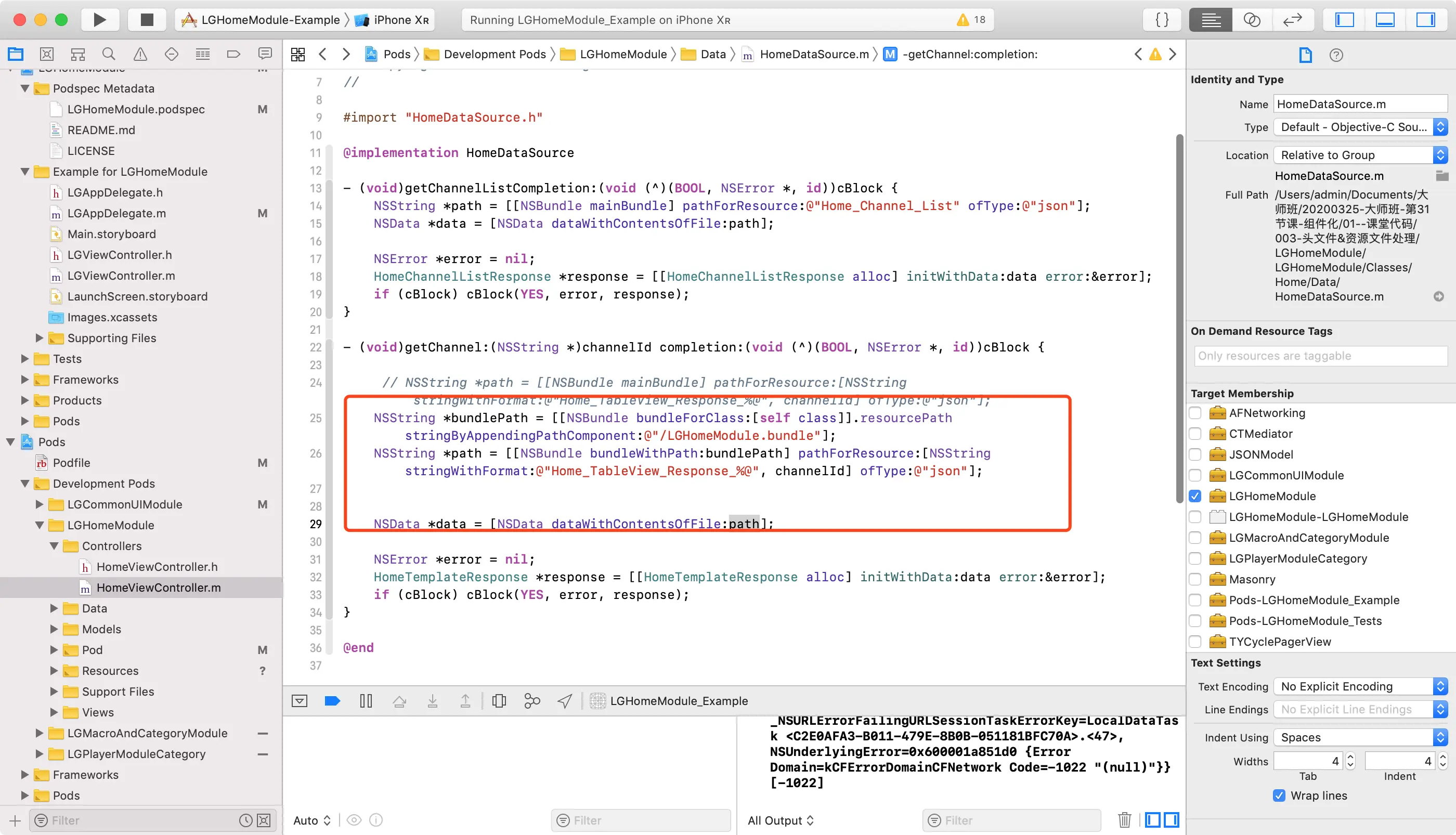This screenshot has height=835, width=1456.
Task: Open the Find navigator magnifier icon
Action: click(x=108, y=54)
